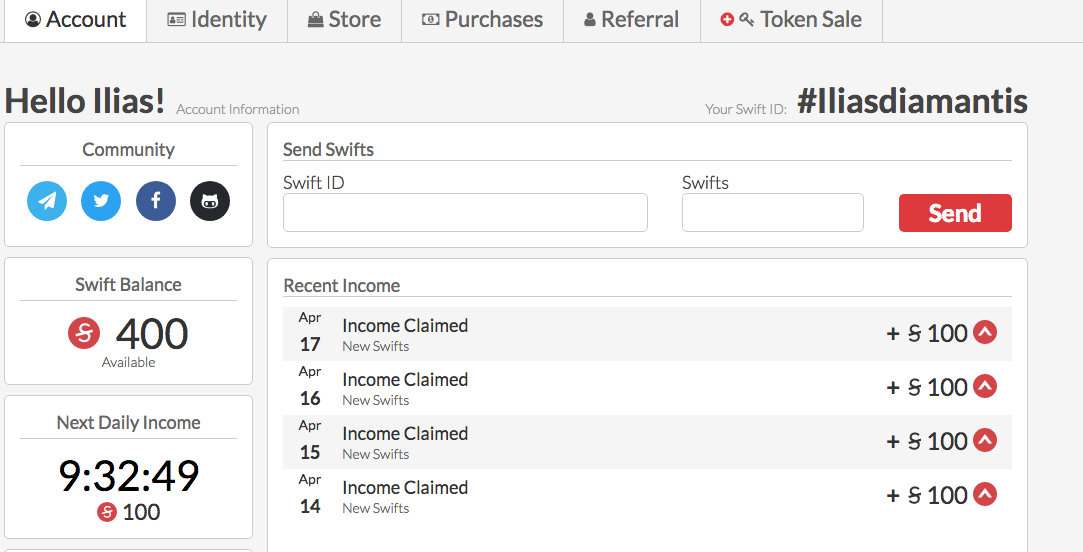Viewport: 1083px width, 552px height.
Task: Open the Telegram community icon
Action: tap(47, 201)
